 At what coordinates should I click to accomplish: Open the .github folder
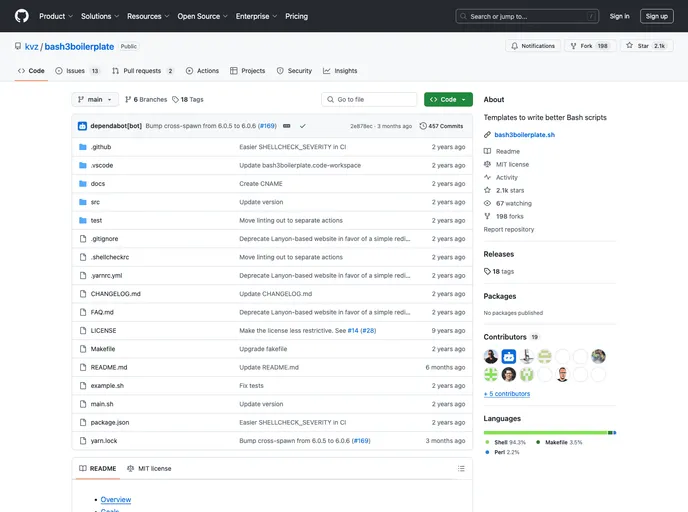[x=101, y=147]
